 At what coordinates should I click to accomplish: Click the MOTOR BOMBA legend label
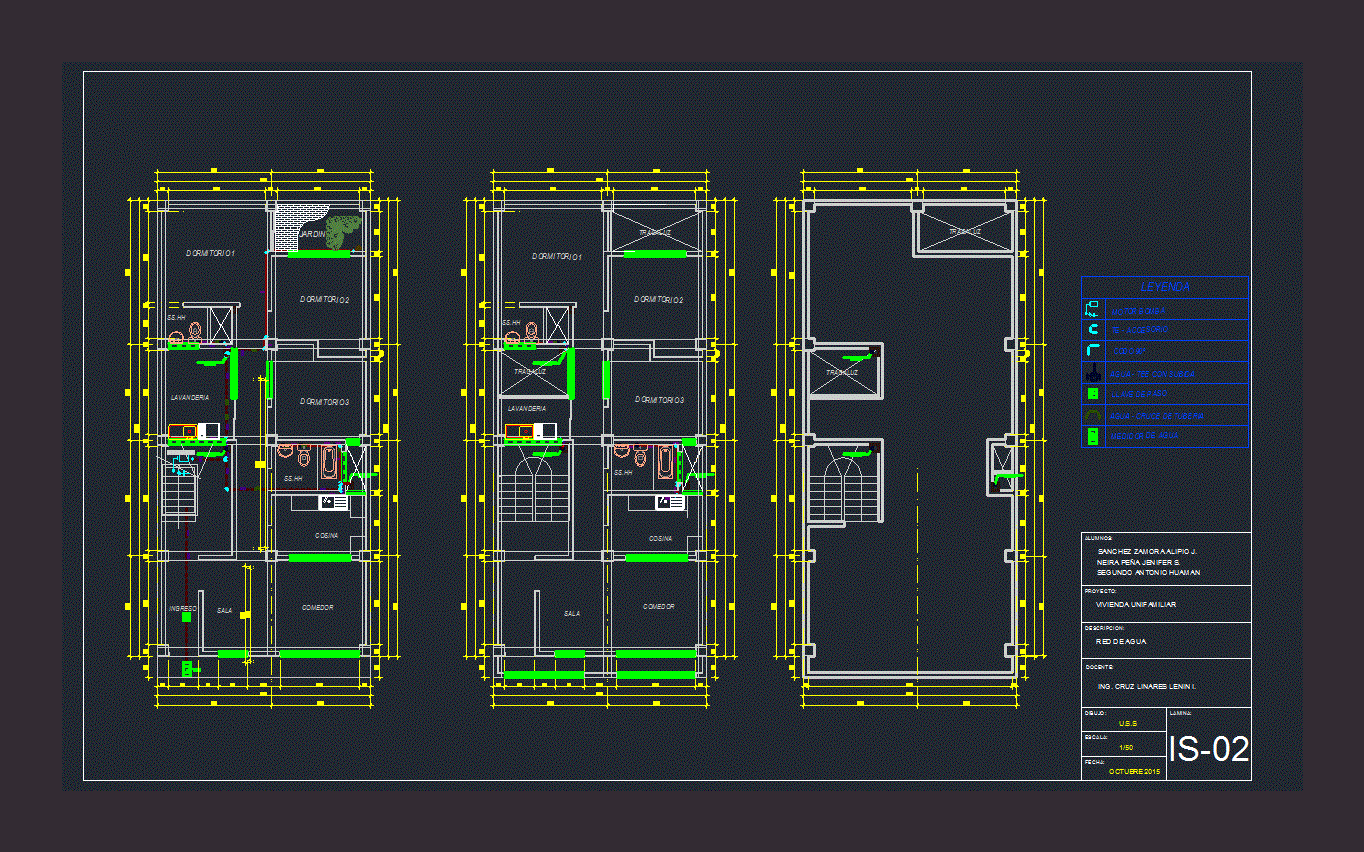click(1138, 311)
